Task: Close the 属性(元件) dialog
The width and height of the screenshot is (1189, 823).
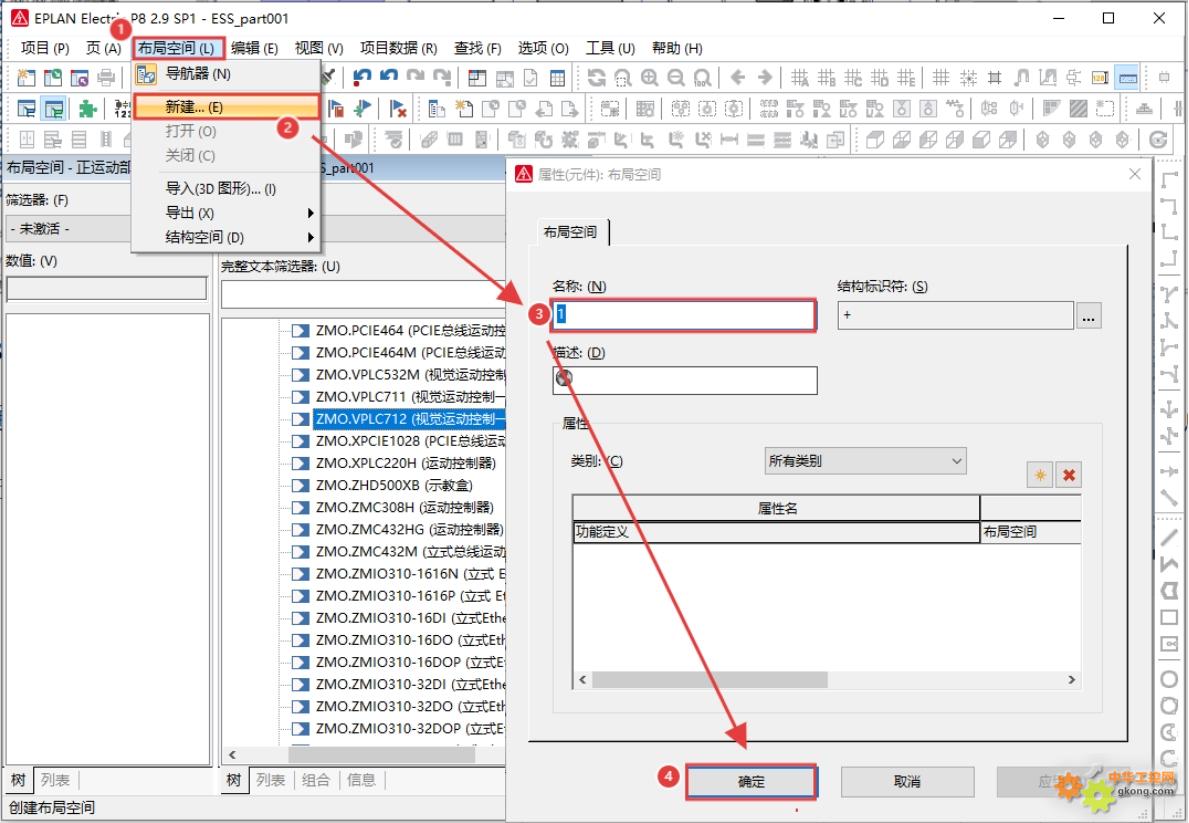Action: coord(1134,174)
